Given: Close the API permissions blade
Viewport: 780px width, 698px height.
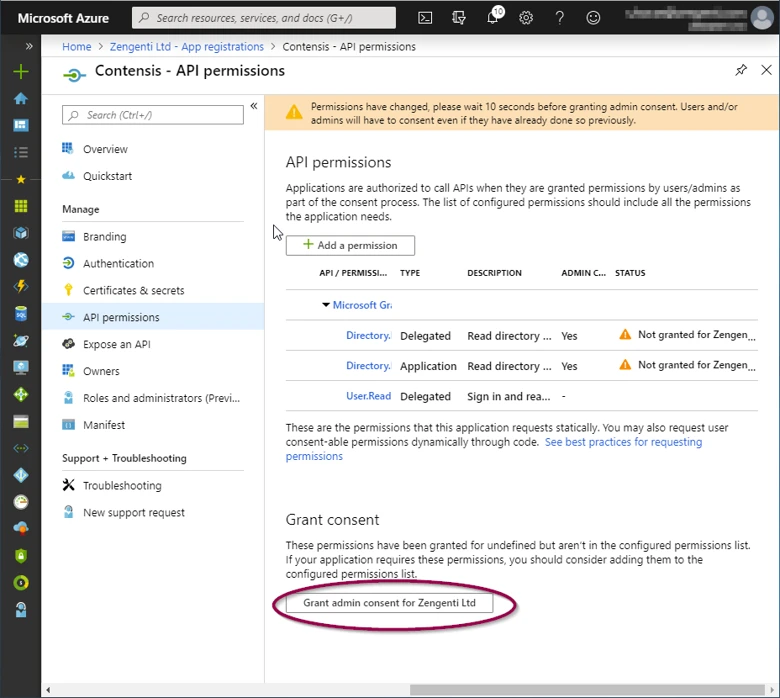Looking at the screenshot, I should [x=767, y=70].
